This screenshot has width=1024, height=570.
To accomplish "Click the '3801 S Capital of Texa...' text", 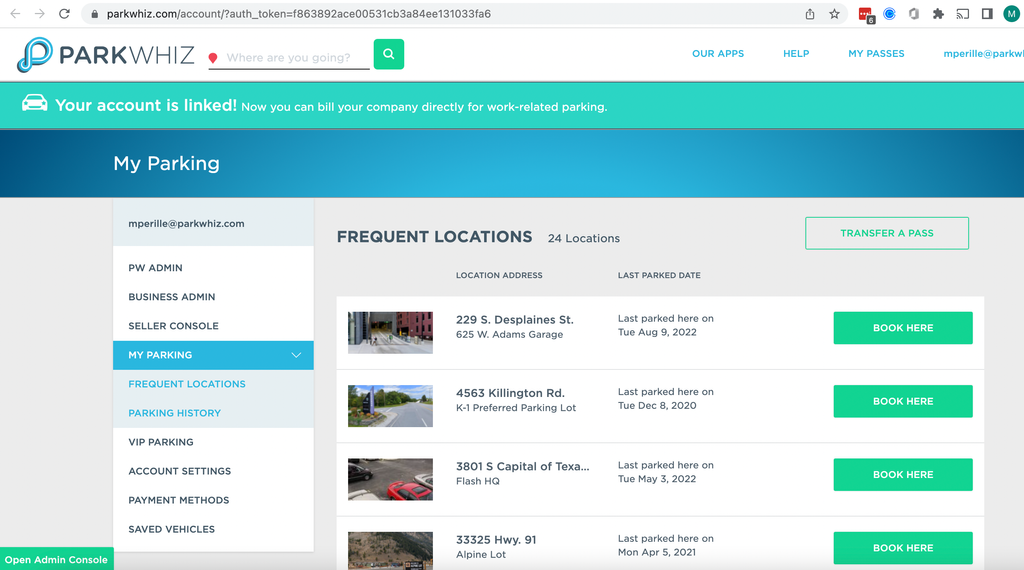I will coord(522,466).
